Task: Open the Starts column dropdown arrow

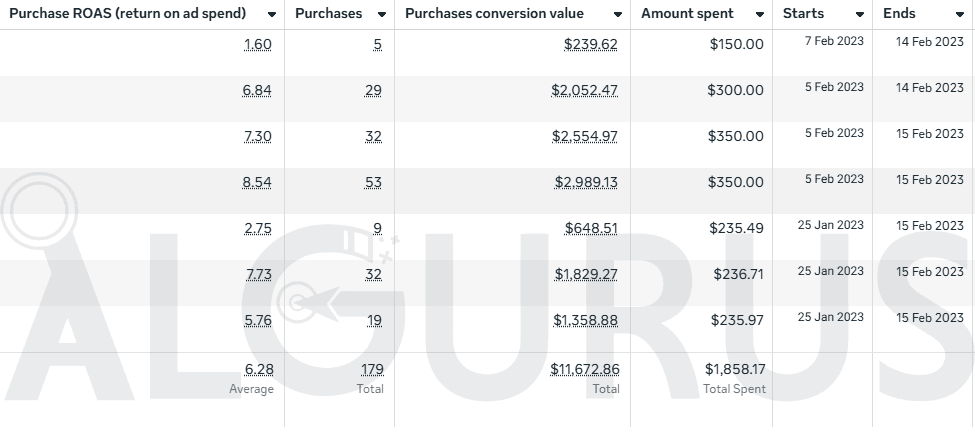Action: pyautogui.click(x=860, y=15)
